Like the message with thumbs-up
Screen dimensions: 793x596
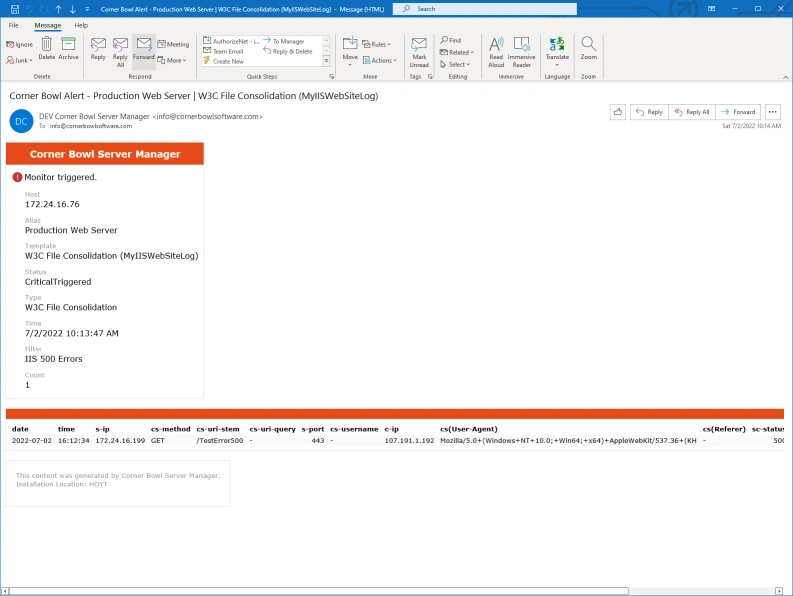(x=618, y=112)
